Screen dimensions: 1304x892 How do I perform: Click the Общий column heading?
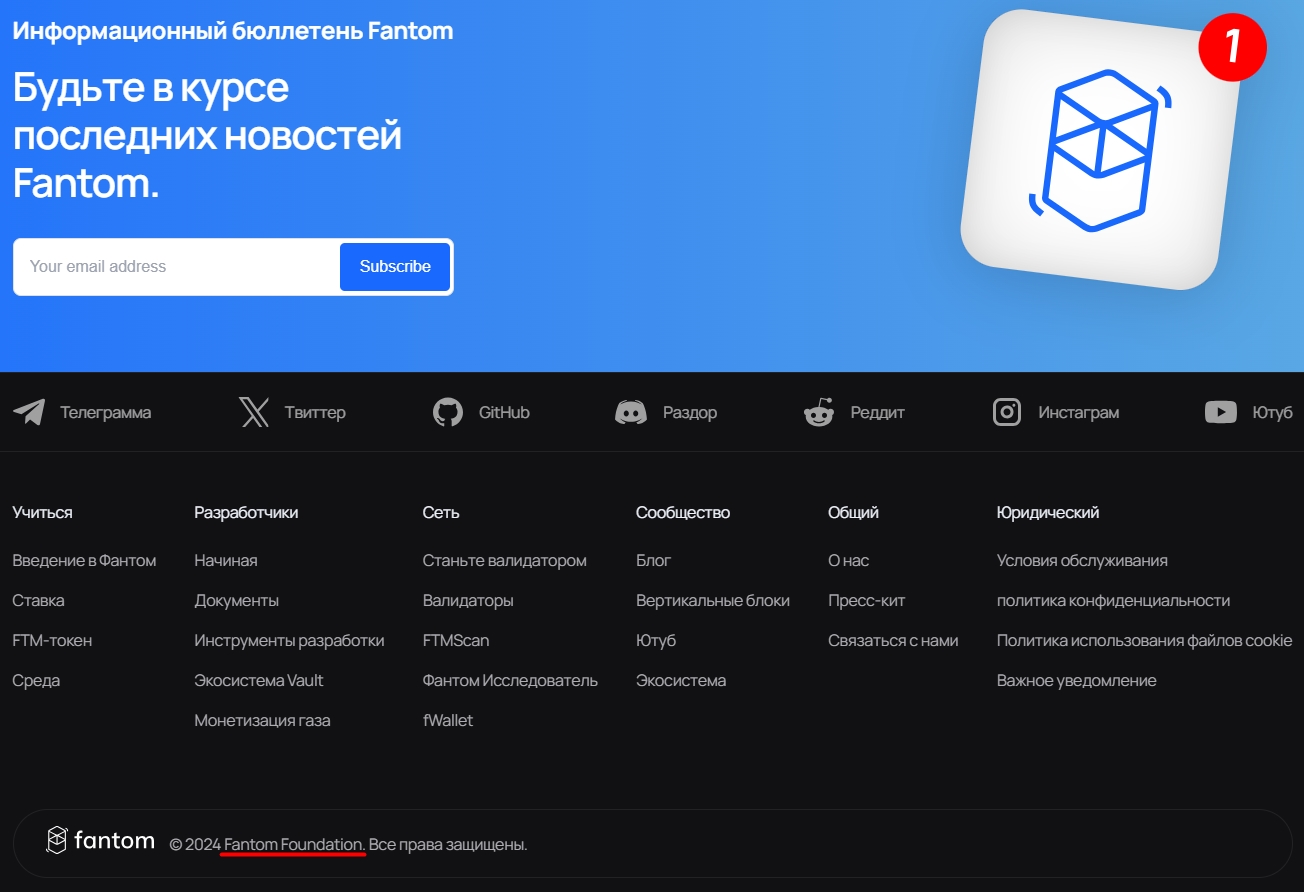pos(853,513)
